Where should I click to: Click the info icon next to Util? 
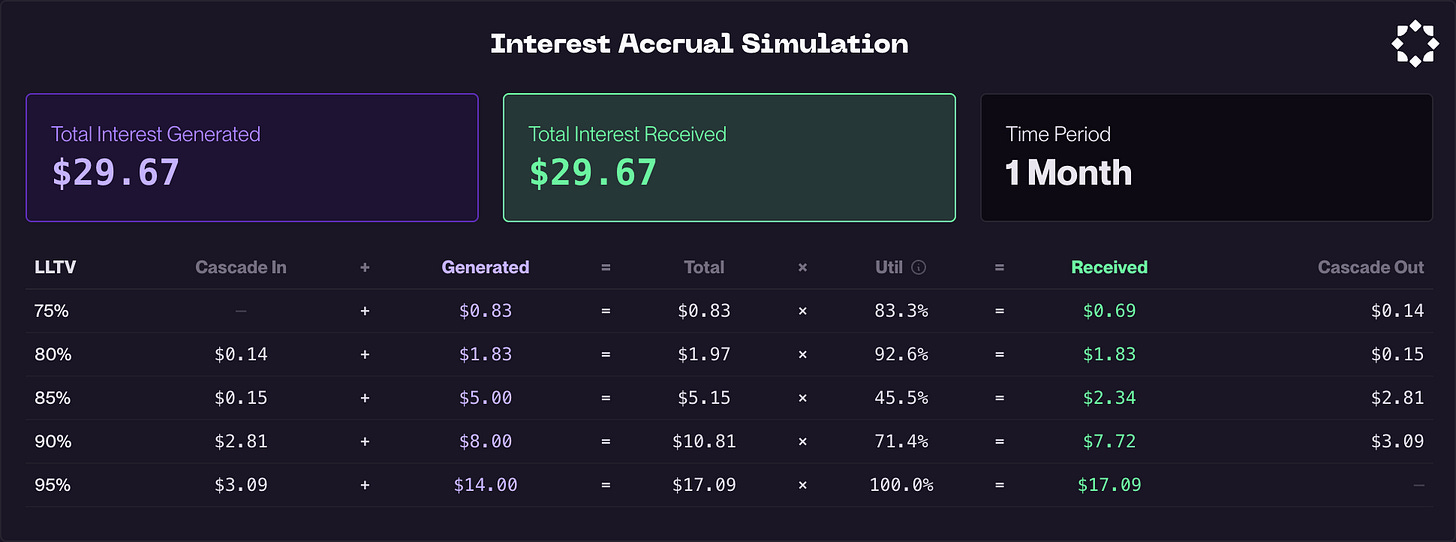(x=919, y=268)
